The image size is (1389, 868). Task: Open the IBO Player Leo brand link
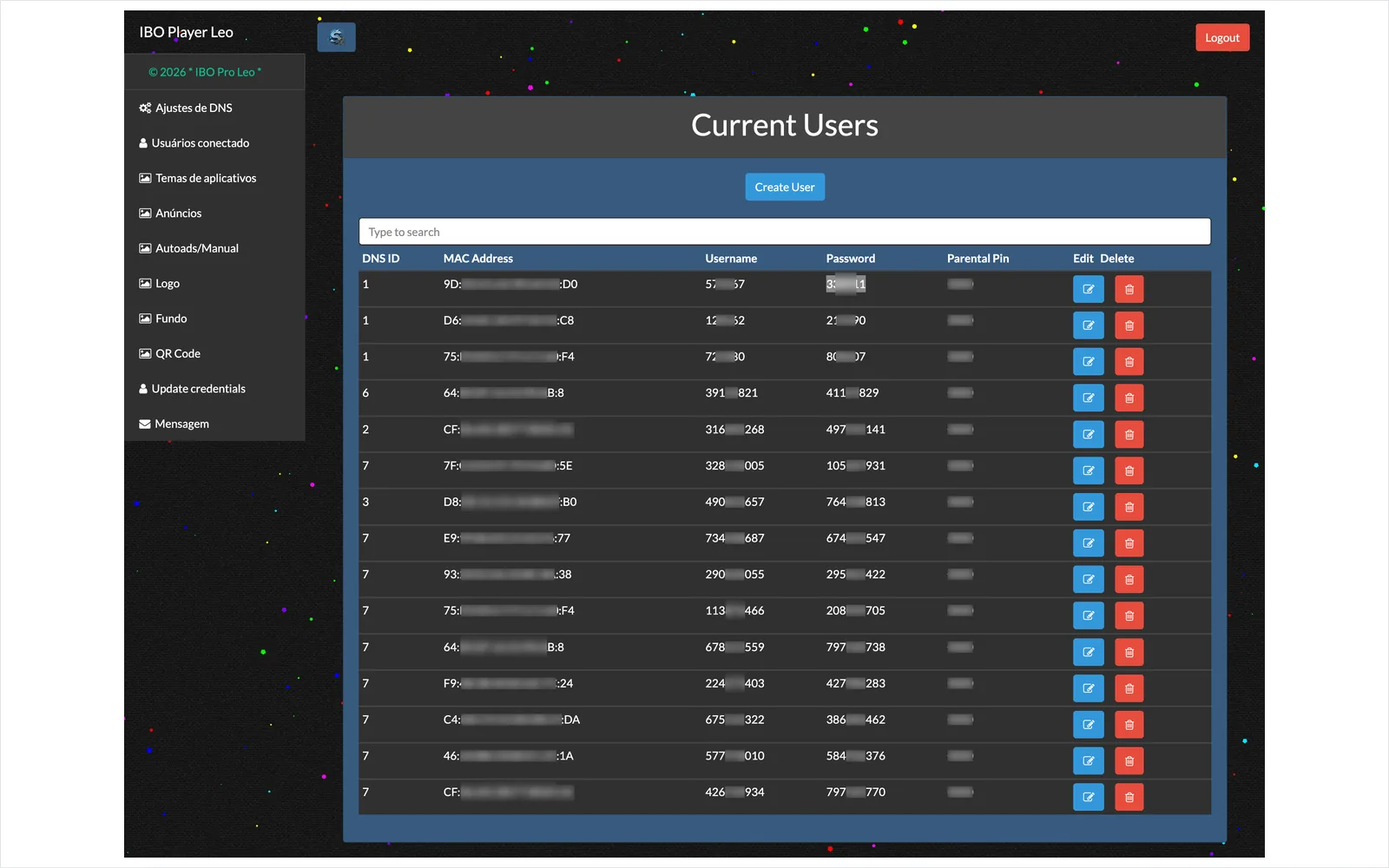[x=187, y=32]
